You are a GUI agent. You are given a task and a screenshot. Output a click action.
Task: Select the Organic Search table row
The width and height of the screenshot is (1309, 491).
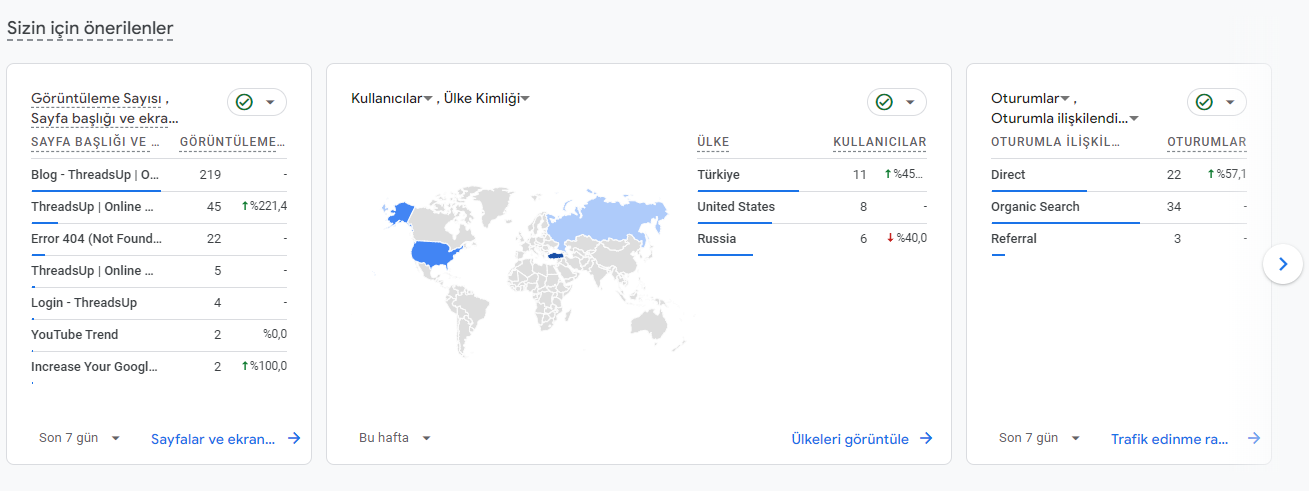pyautogui.click(x=1119, y=207)
